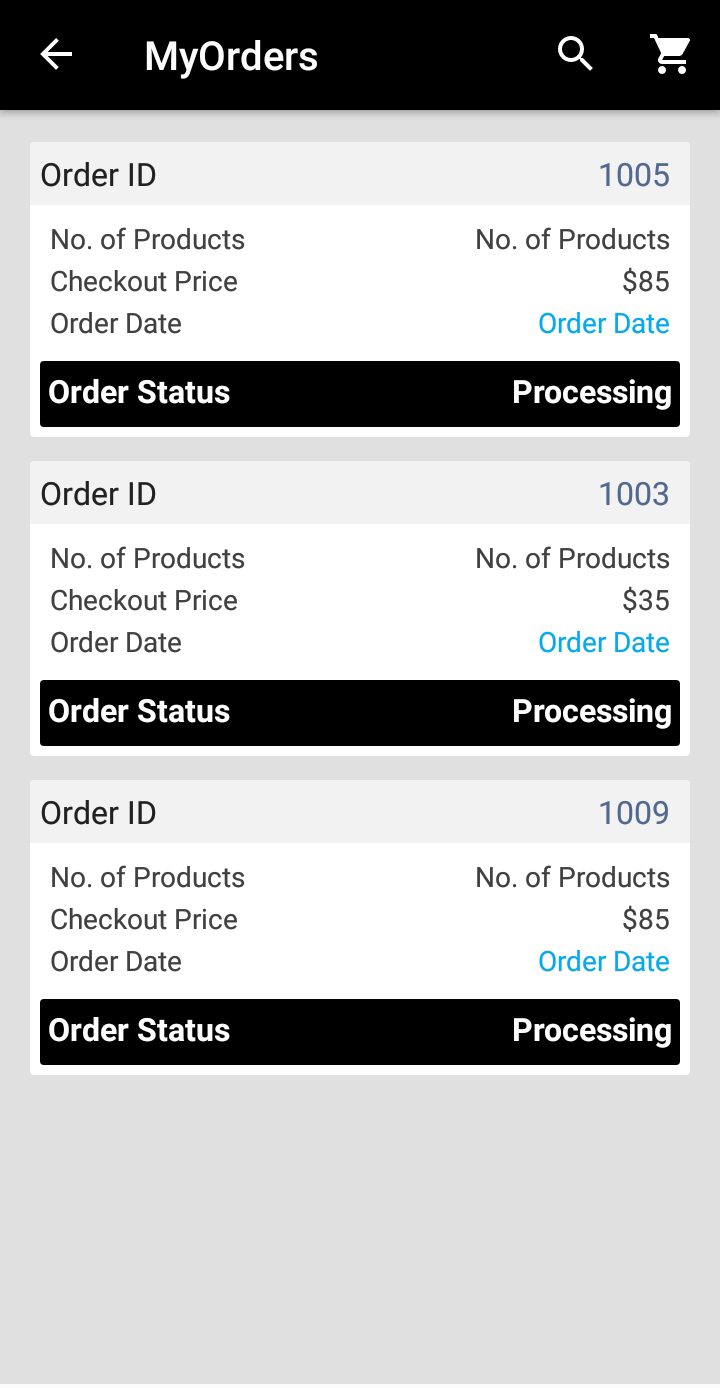Tap Order ID header label of order 1009
720x1388 pixels.
tap(99, 813)
